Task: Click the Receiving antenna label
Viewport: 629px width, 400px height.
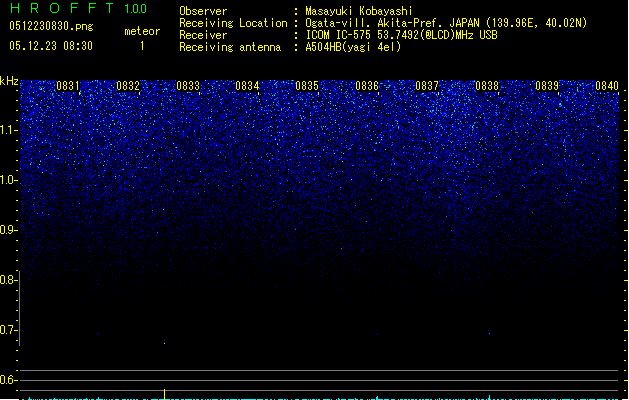Action: point(230,47)
